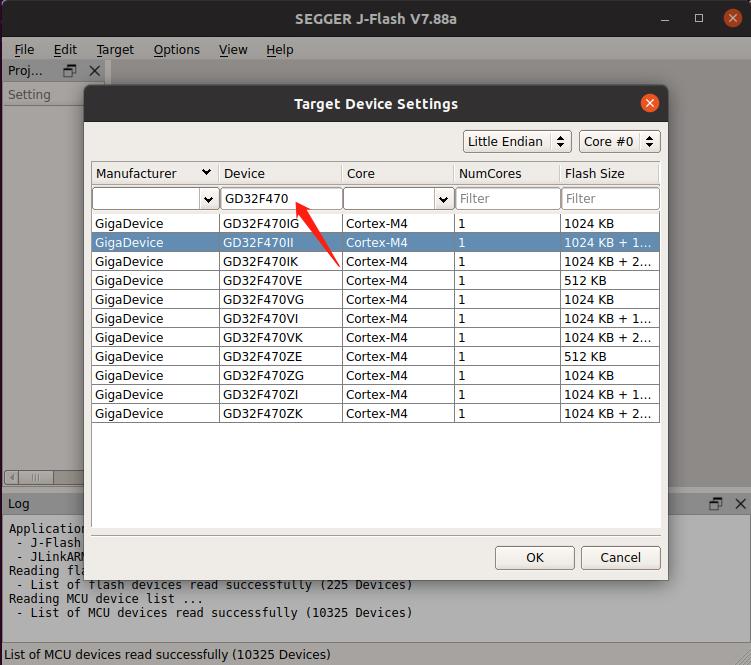Image resolution: width=751 pixels, height=665 pixels.
Task: Click the 'Reading MCU device list' log line
Action: (105, 599)
